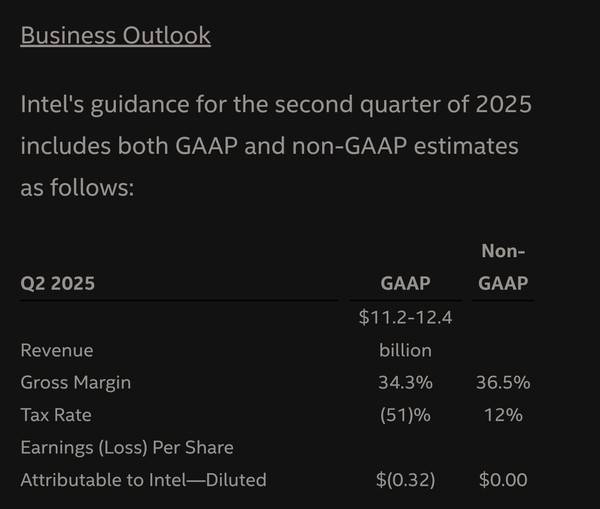This screenshot has height=509, width=600.
Task: Open the Business Outlook underlined heading link
Action: (x=116, y=36)
